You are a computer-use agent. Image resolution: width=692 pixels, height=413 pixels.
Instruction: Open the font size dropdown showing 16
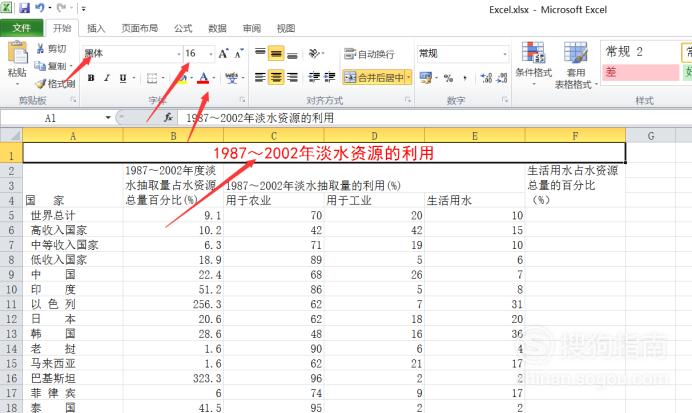point(211,54)
